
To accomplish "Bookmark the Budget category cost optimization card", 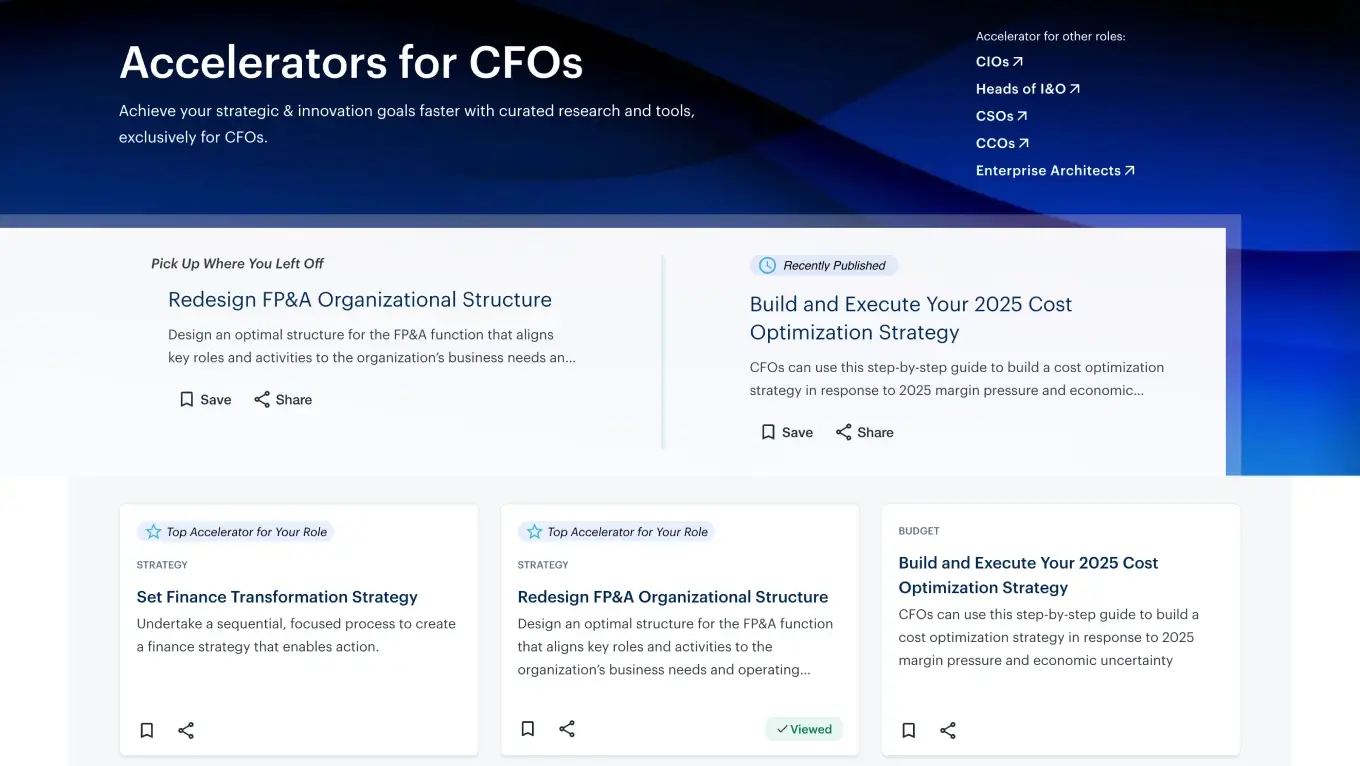I will coord(908,730).
